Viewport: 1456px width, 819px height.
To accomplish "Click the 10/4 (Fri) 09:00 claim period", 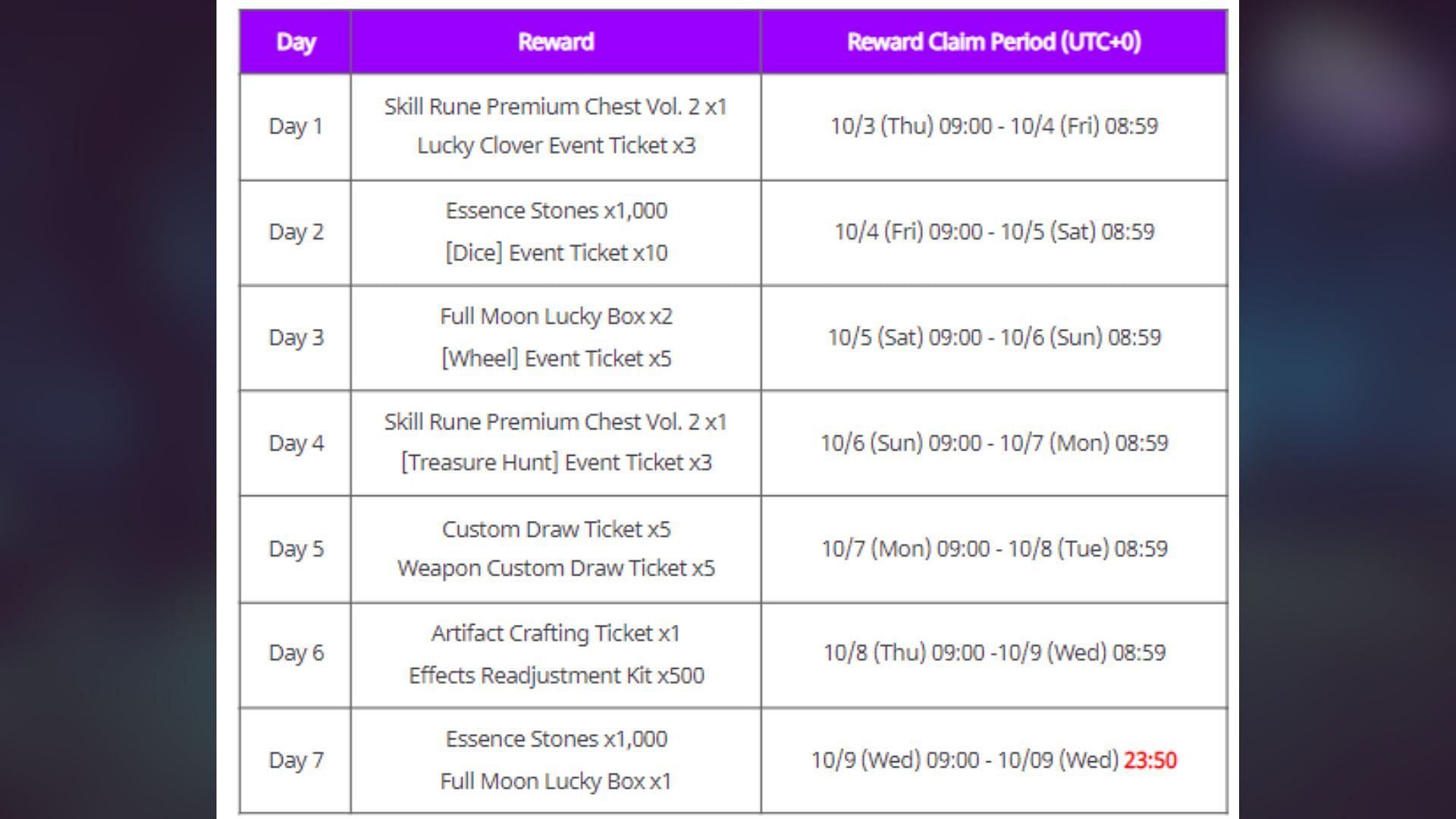I will point(993,232).
